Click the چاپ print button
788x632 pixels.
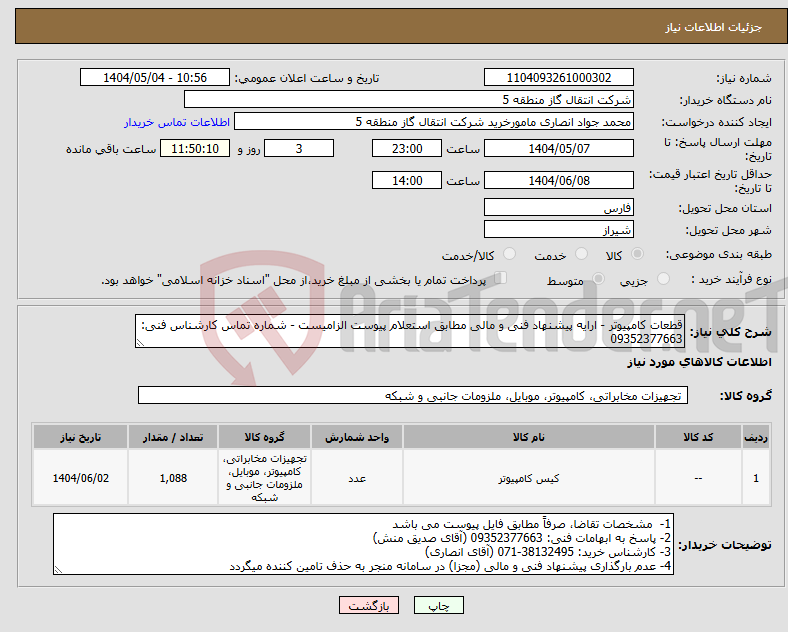point(439,605)
